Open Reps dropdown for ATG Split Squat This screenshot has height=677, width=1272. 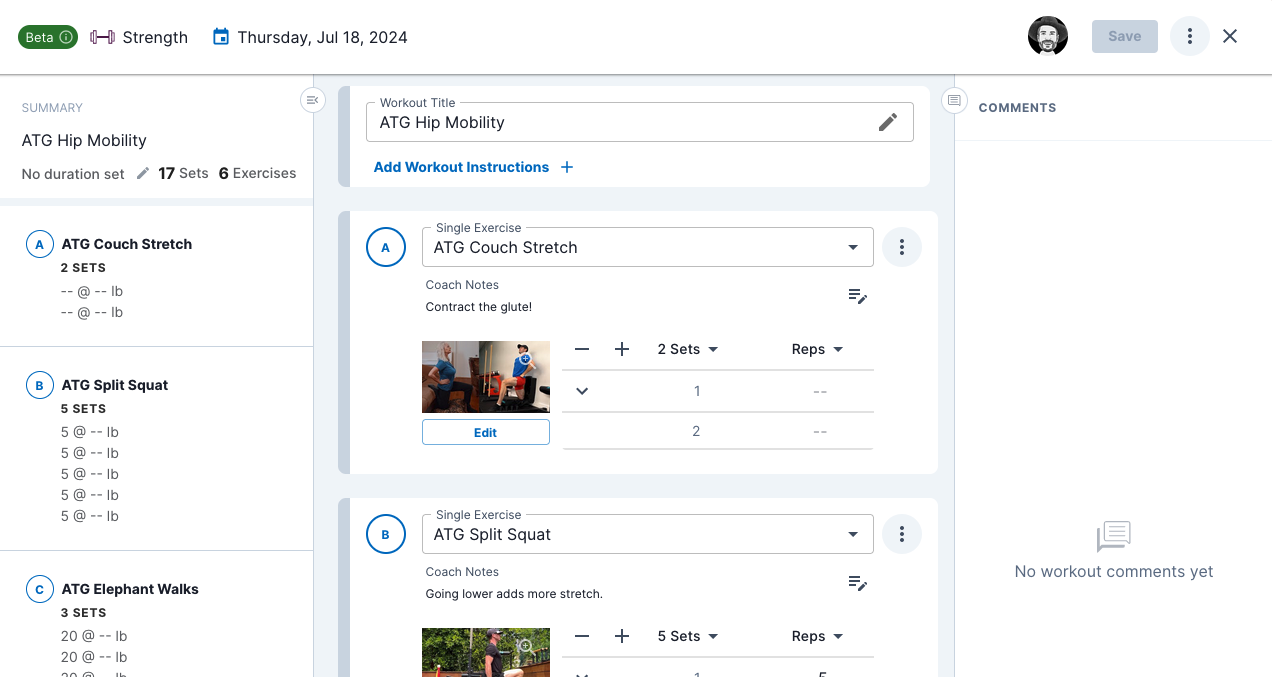(x=817, y=636)
